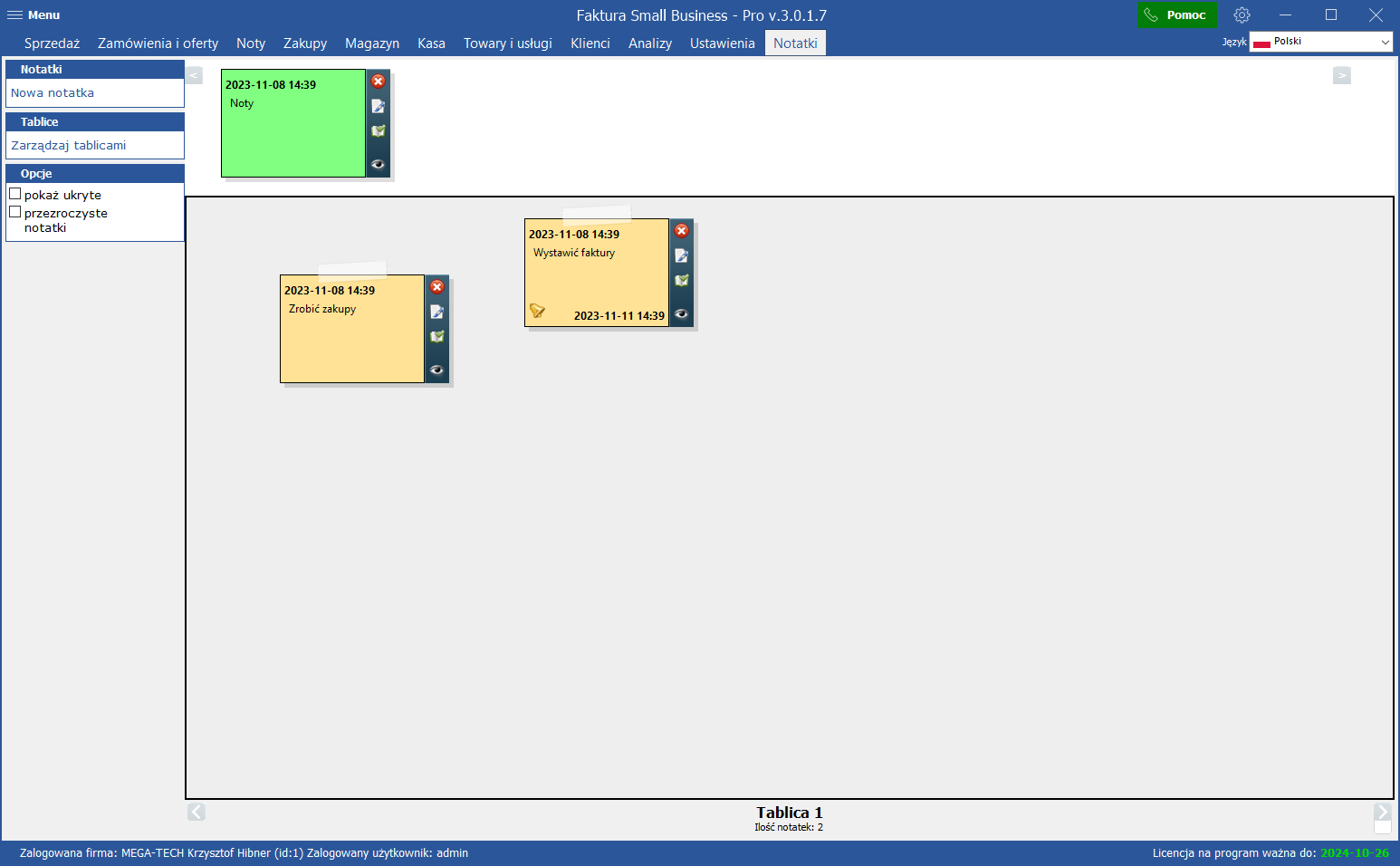
Task: Click the reminder bell on Wystawić faktury note
Action: [537, 311]
